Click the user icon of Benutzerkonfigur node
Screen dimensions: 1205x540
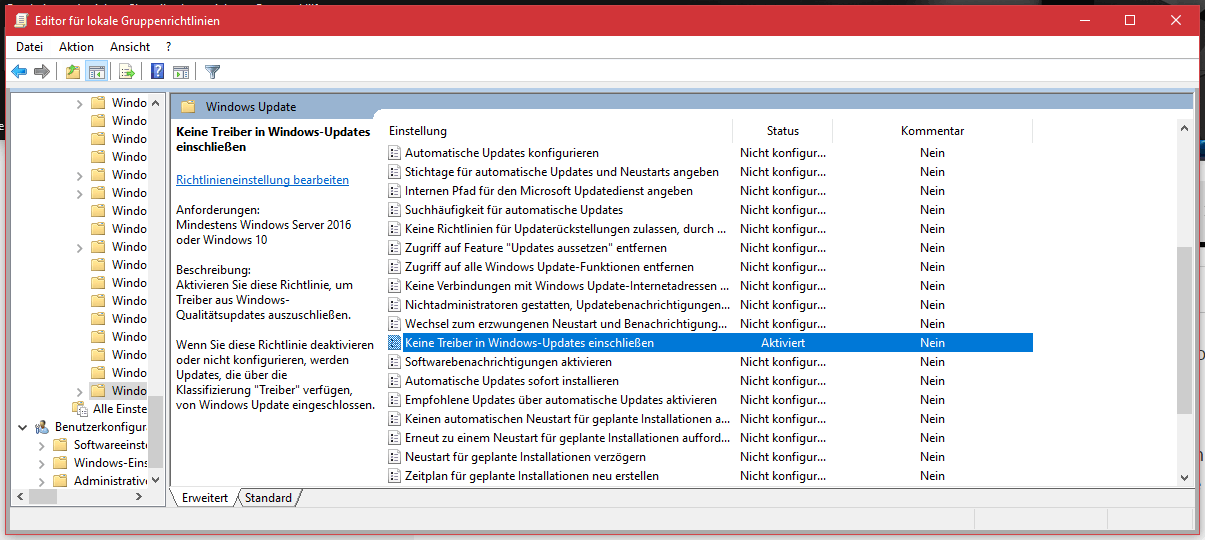click(x=42, y=427)
